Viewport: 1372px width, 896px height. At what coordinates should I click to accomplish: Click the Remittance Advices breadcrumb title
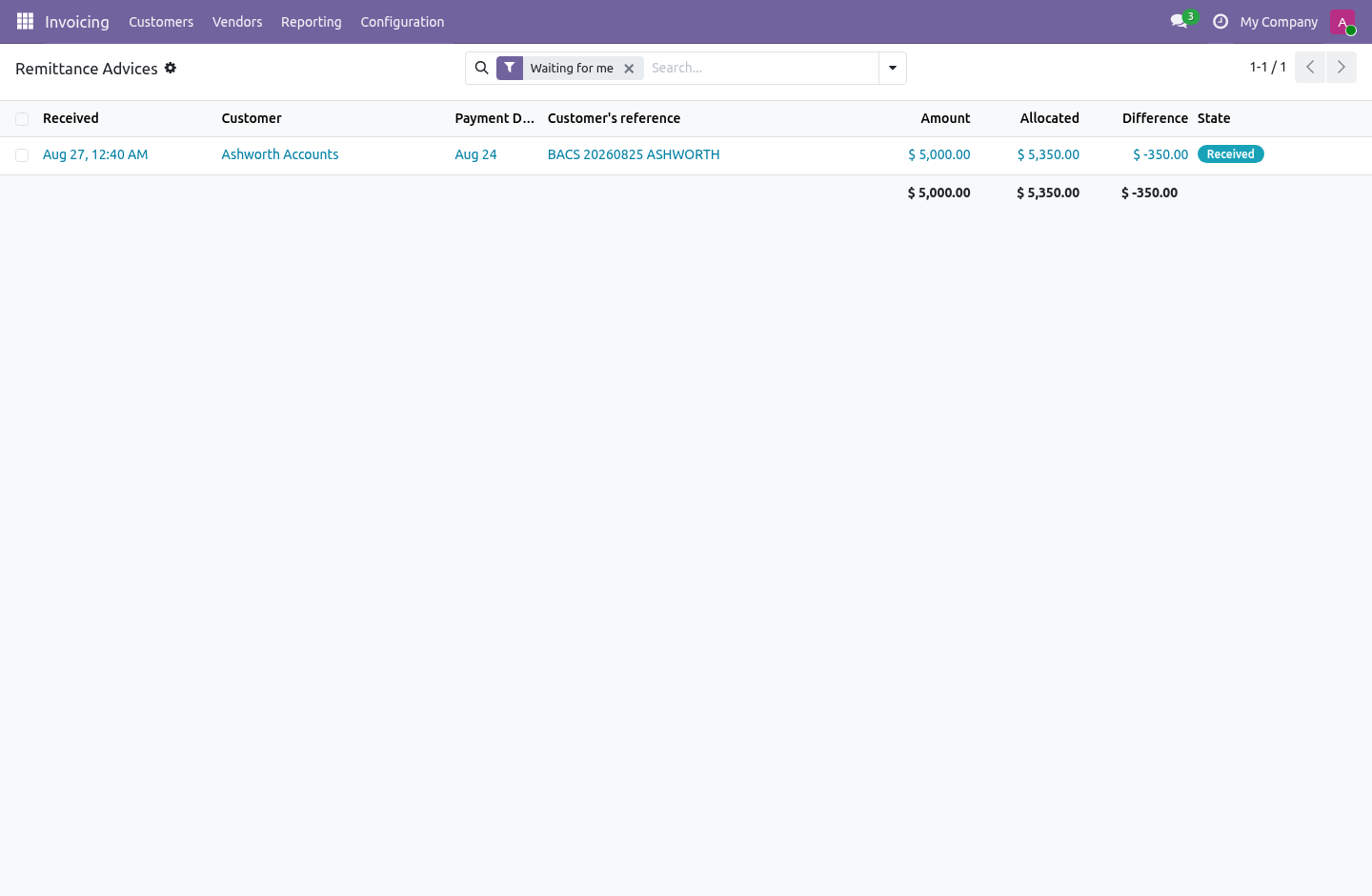point(87,69)
